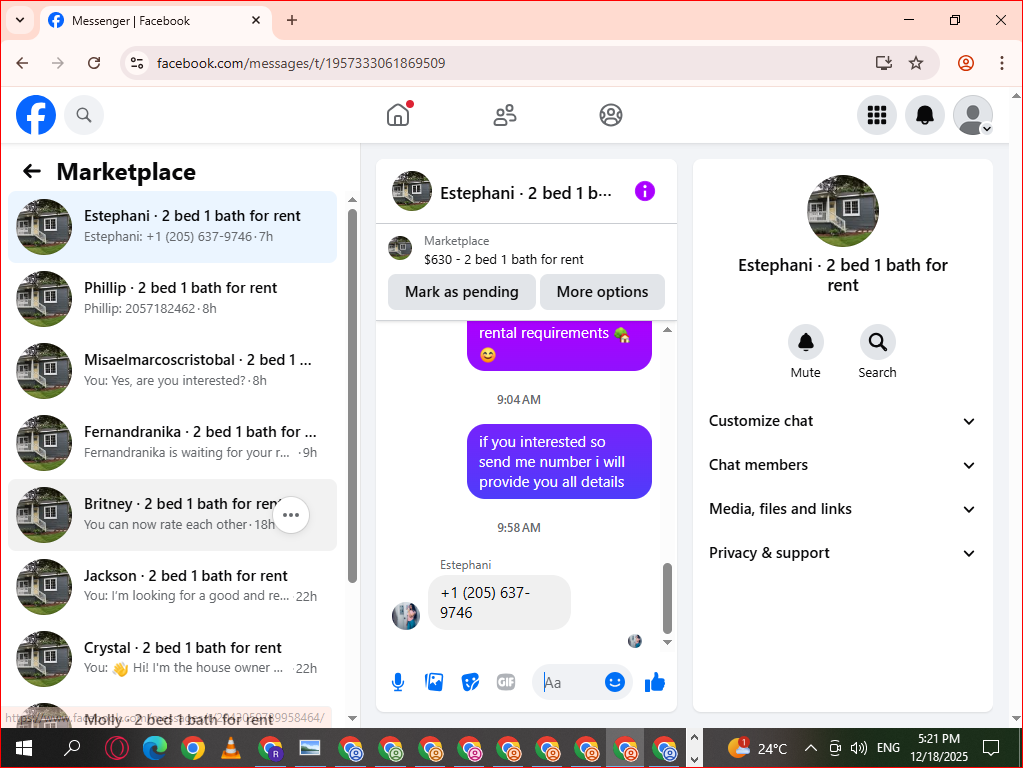Attach a photo or file
The height and width of the screenshot is (768, 1023).
434,683
